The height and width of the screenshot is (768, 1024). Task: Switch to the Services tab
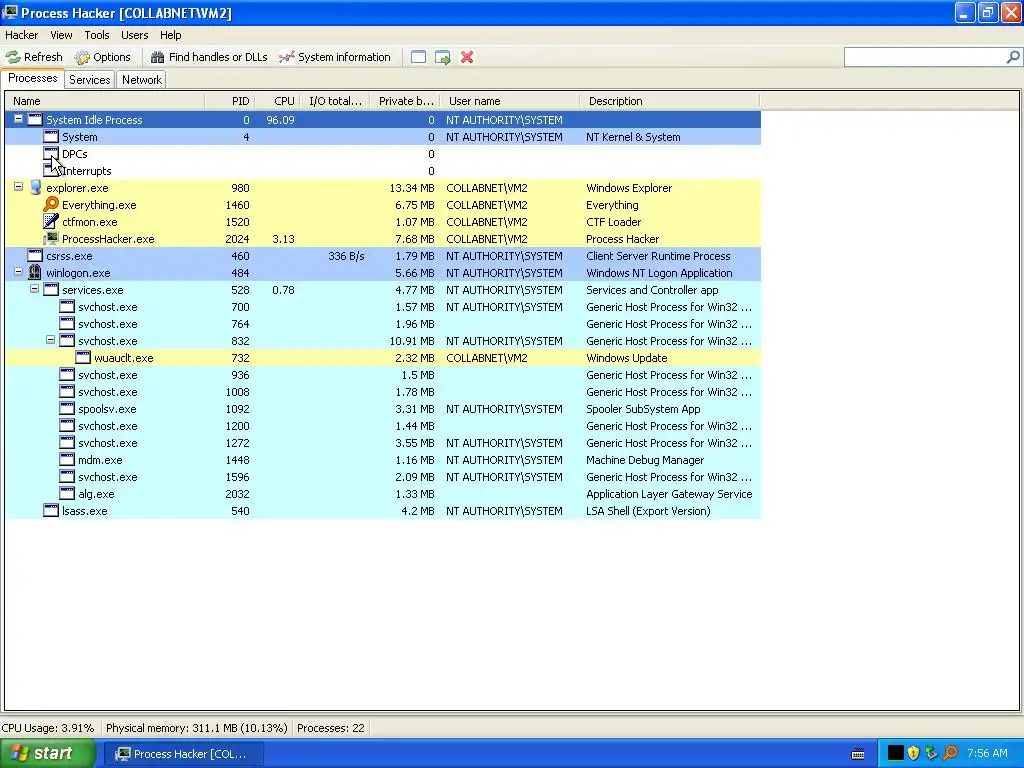pos(89,80)
